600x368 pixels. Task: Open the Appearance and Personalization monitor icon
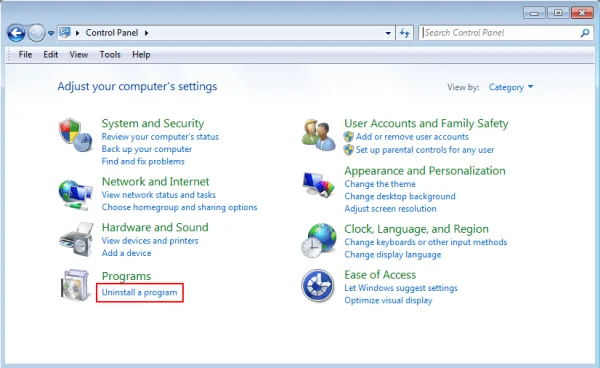tap(318, 185)
